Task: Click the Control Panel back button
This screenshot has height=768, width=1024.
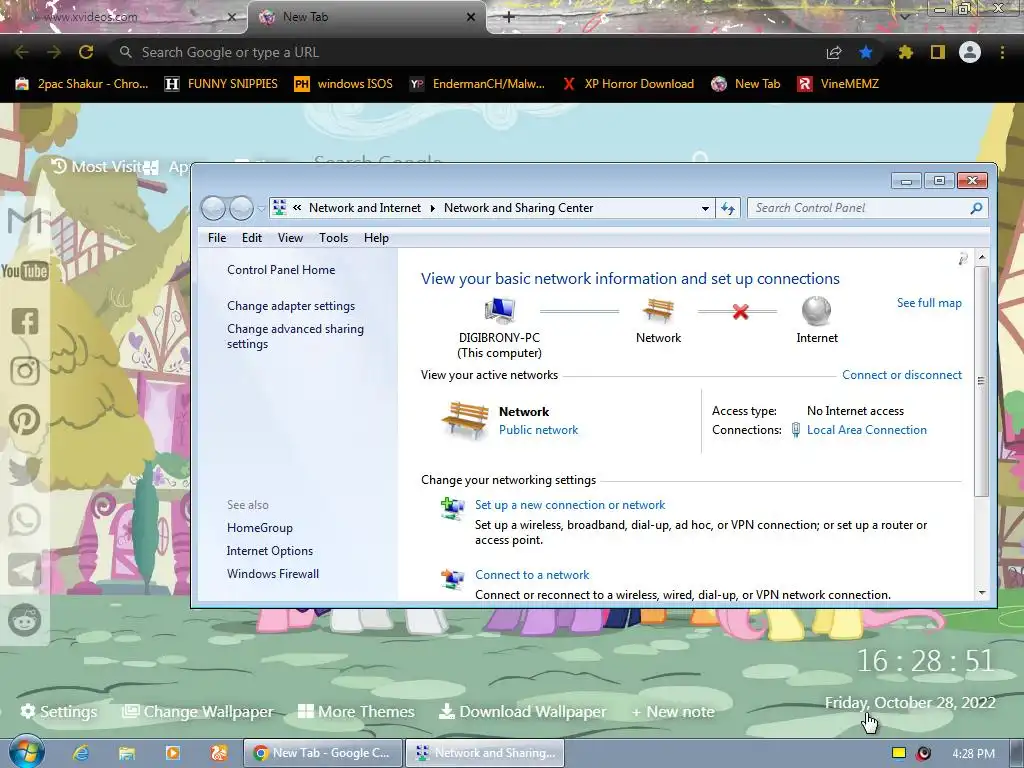Action: click(x=214, y=208)
